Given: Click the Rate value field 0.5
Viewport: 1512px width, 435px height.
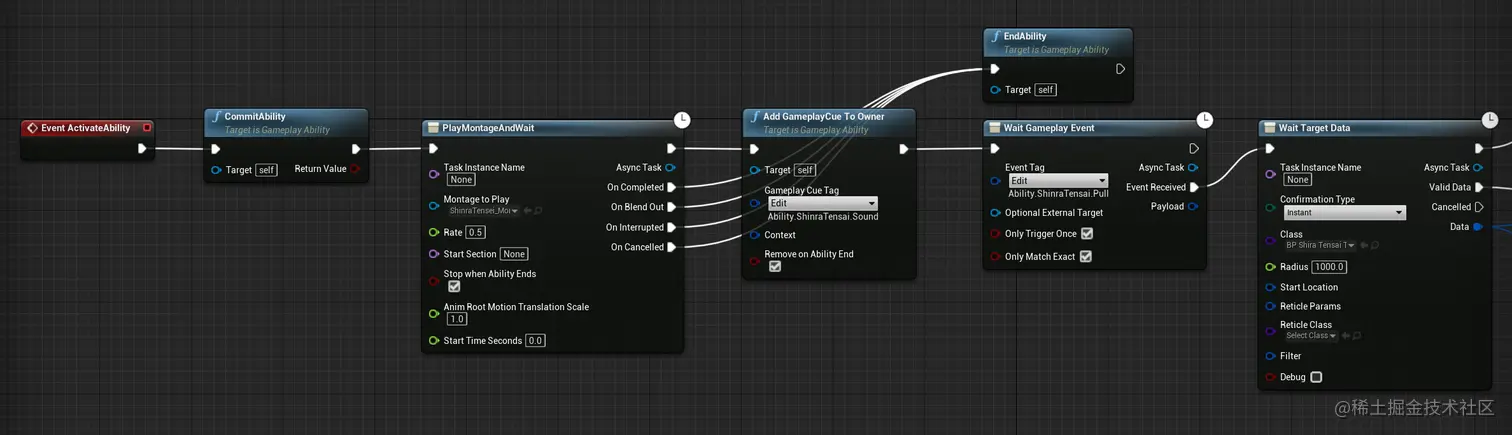Looking at the screenshot, I should (x=476, y=232).
